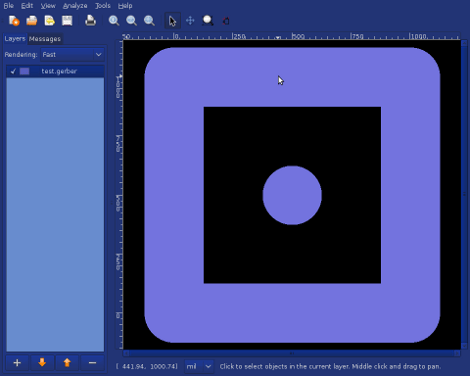Select the Measure tool
The height and width of the screenshot is (376, 470).
coord(226,21)
